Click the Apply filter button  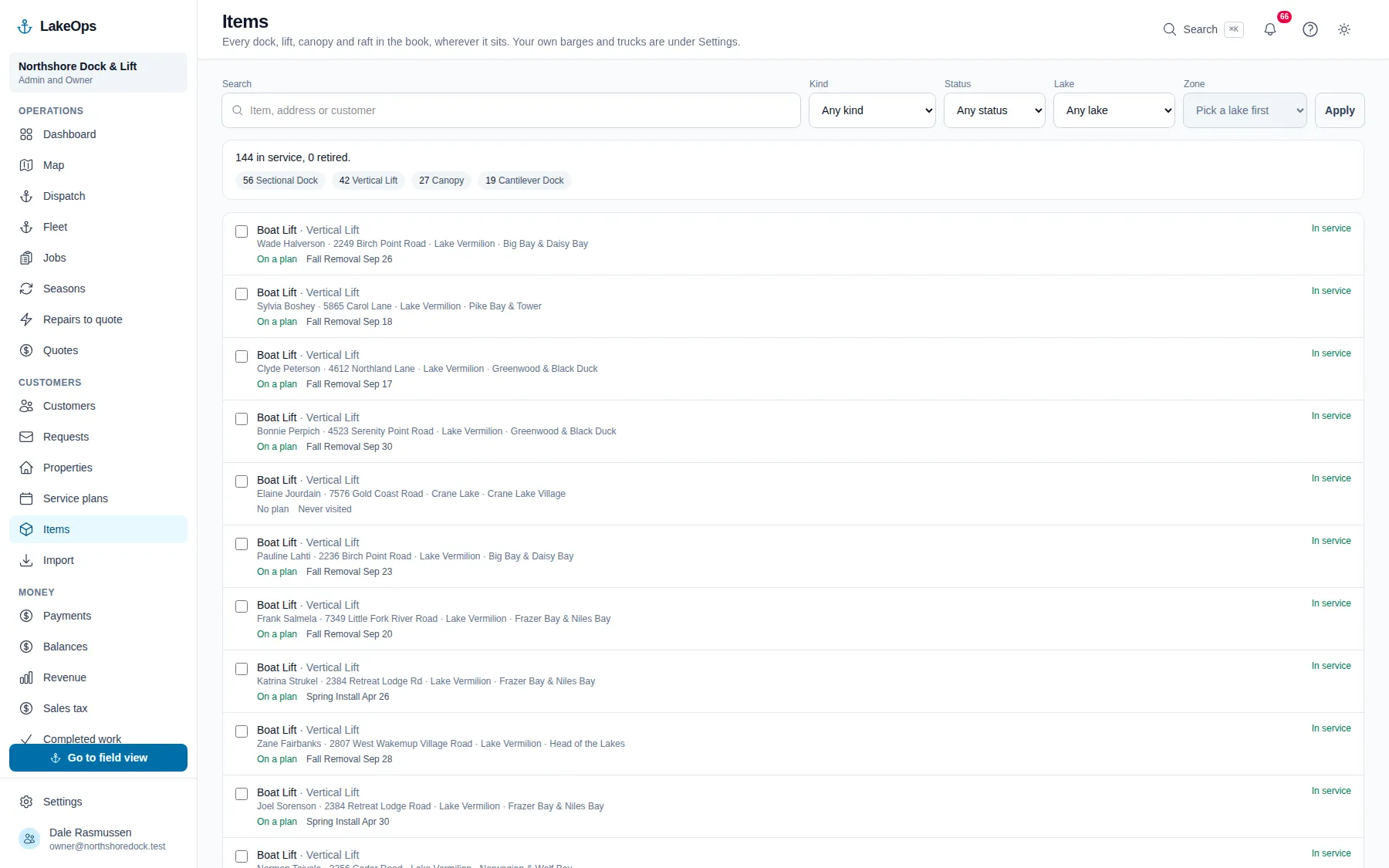(x=1340, y=110)
